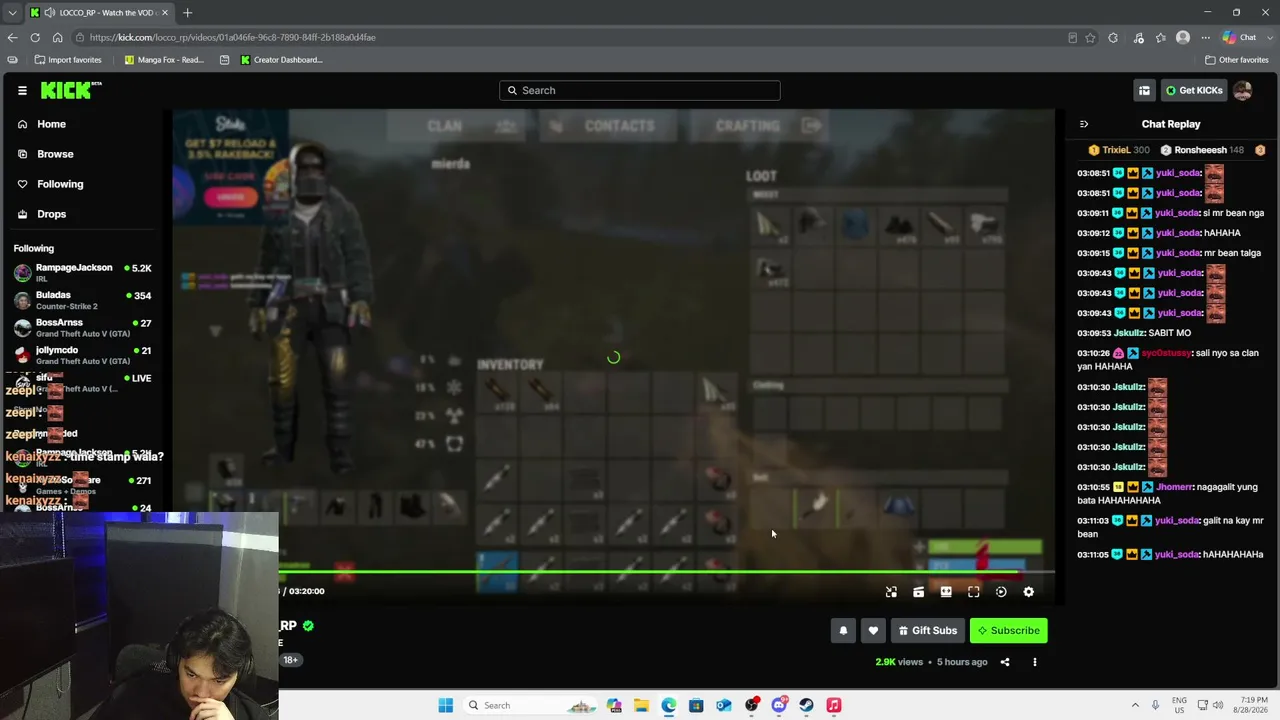Add this page to favorites star
This screenshot has height=720, width=1280.
[1090, 37]
